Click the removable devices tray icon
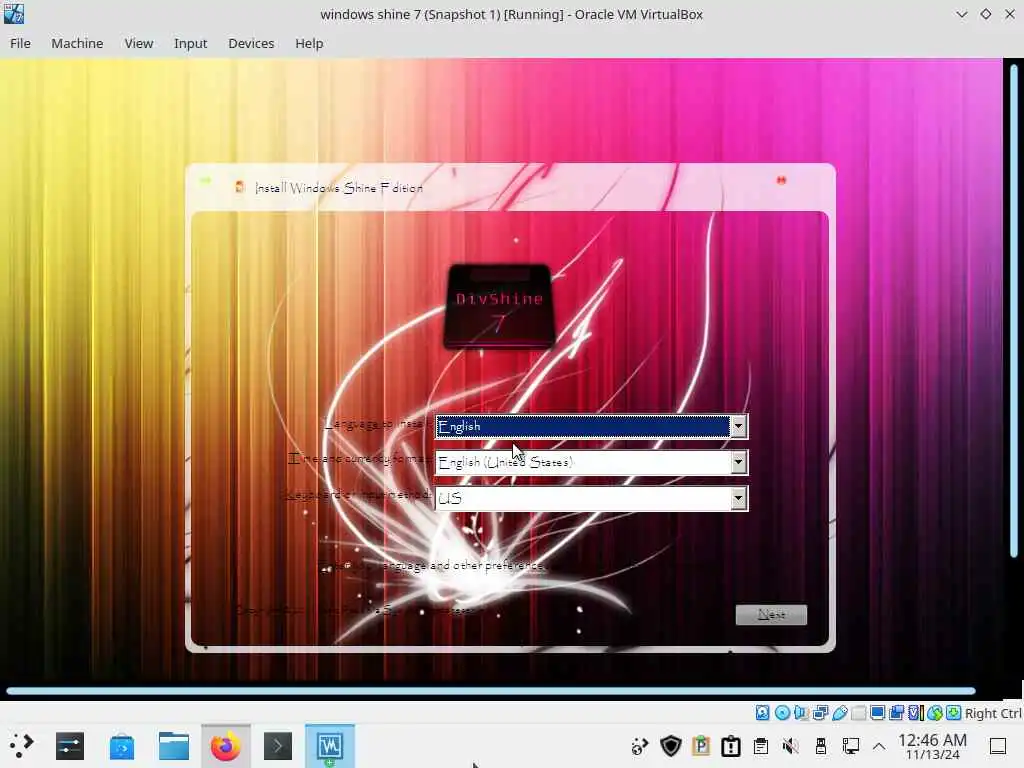The height and width of the screenshot is (768, 1024). 821,745
